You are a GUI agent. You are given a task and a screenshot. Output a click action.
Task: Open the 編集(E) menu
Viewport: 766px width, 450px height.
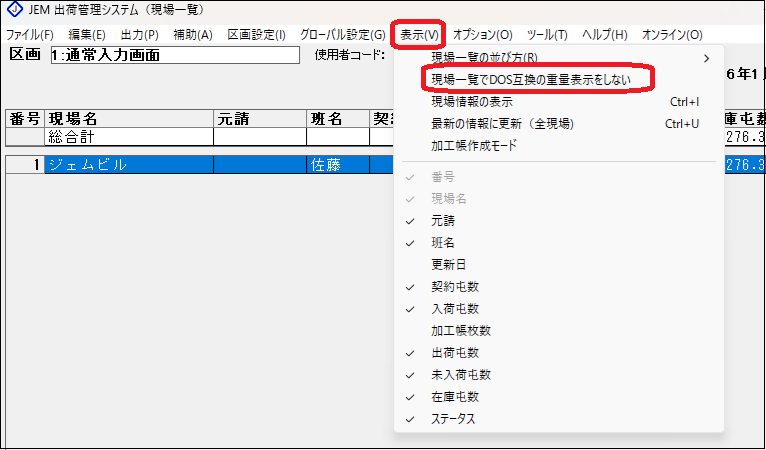(86, 35)
